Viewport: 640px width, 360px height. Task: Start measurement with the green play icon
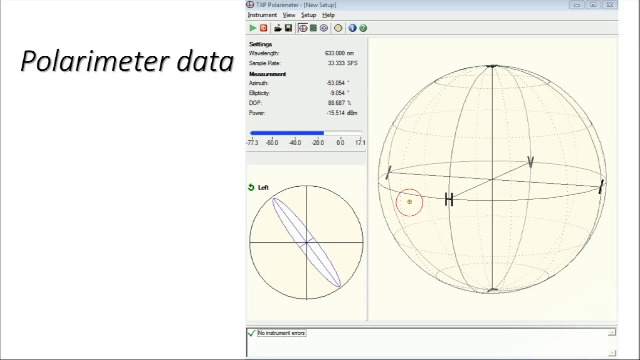(x=253, y=28)
